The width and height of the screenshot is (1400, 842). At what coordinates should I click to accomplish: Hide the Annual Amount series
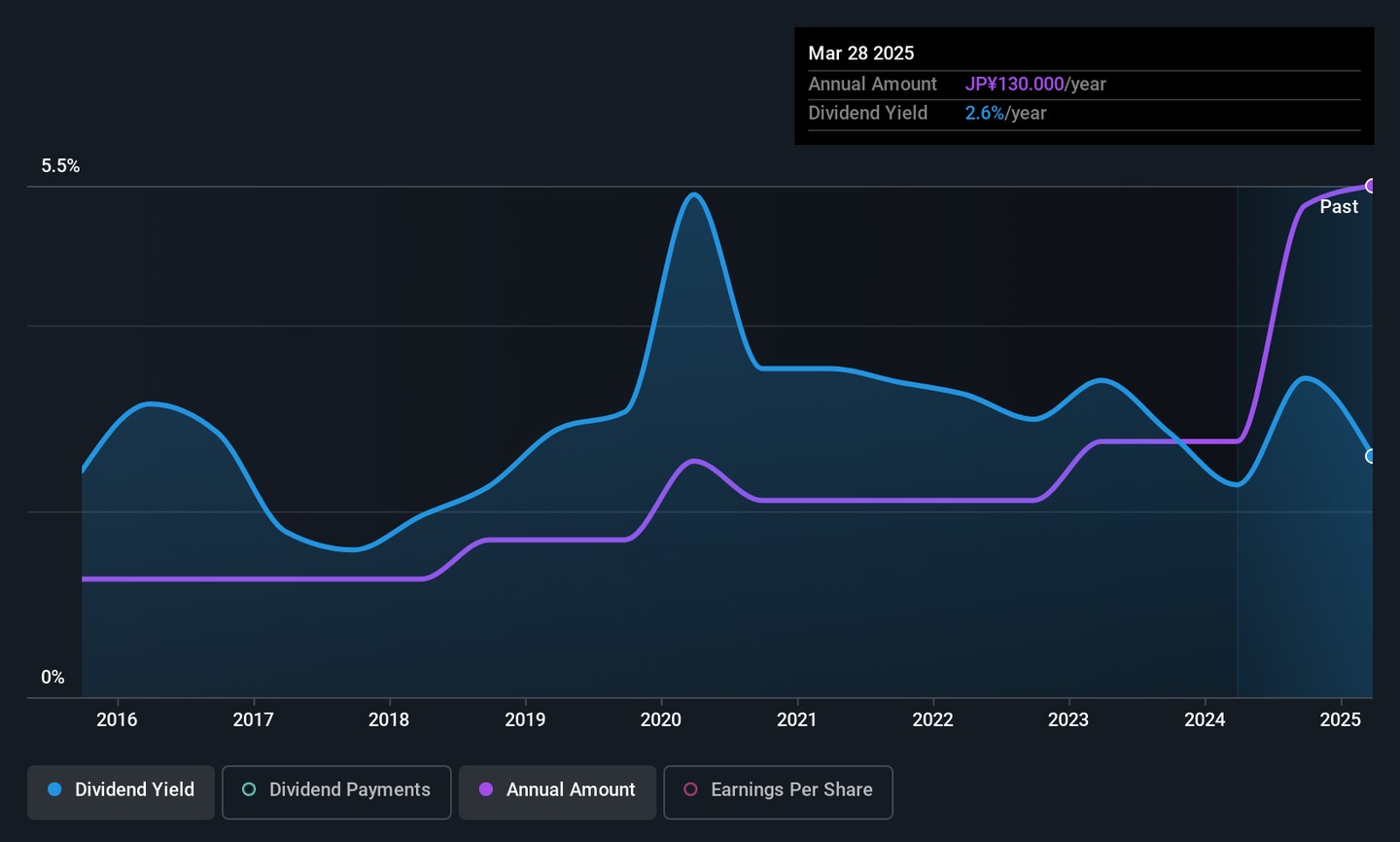click(x=557, y=790)
